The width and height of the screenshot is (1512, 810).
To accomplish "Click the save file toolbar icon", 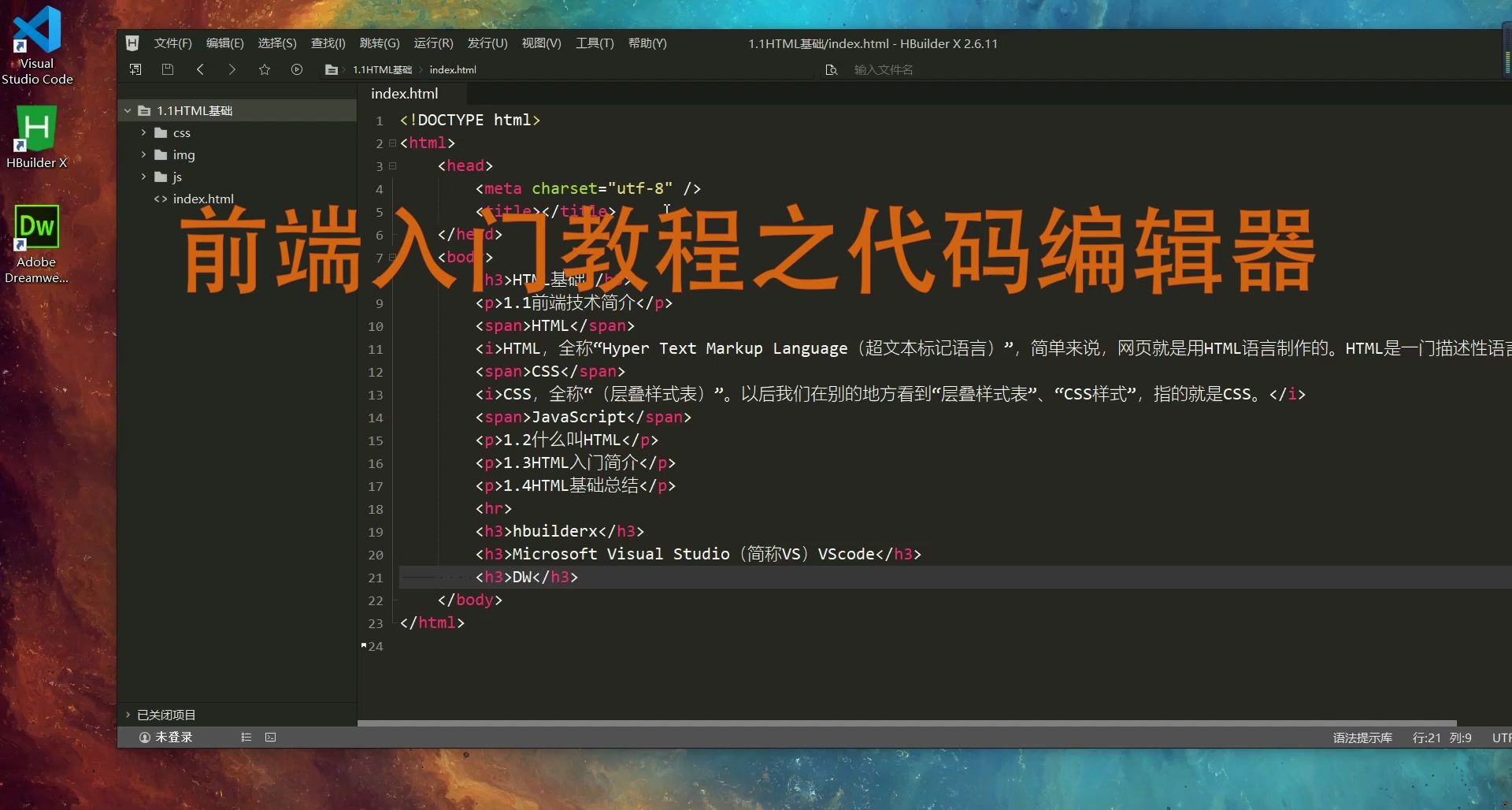I will (168, 69).
